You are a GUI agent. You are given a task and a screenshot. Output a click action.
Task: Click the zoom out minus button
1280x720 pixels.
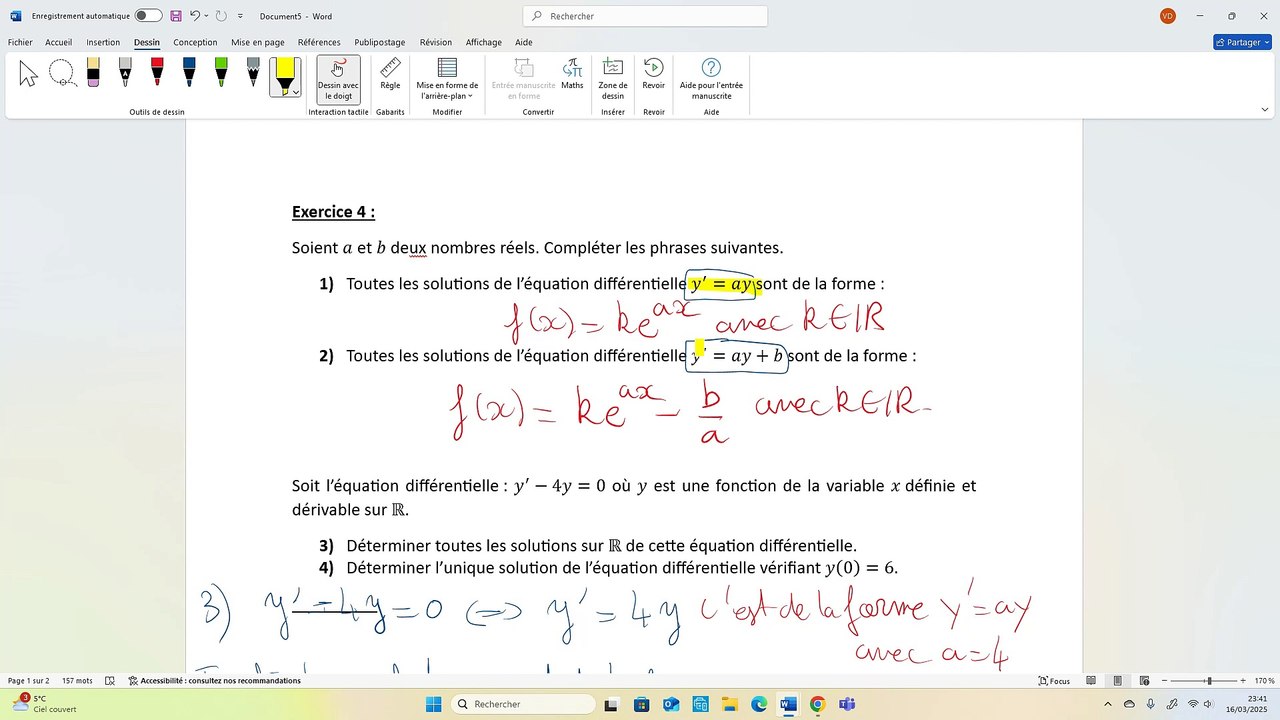1165,681
